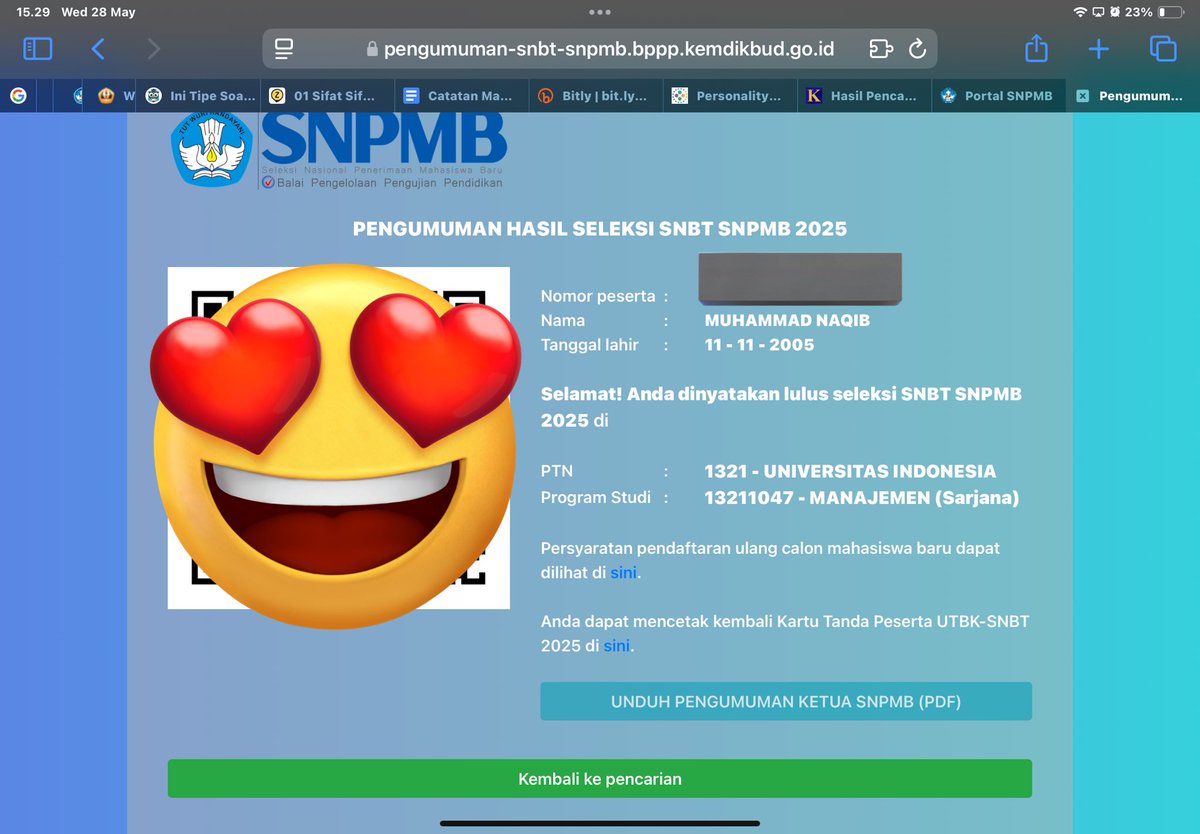Image resolution: width=1200 pixels, height=834 pixels.
Task: Click the Tut Wuri Handayani emblem
Action: point(213,148)
